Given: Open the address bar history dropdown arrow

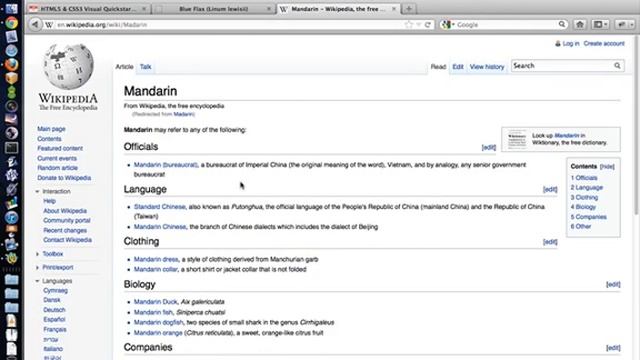Looking at the screenshot, I should pyautogui.click(x=418, y=25).
